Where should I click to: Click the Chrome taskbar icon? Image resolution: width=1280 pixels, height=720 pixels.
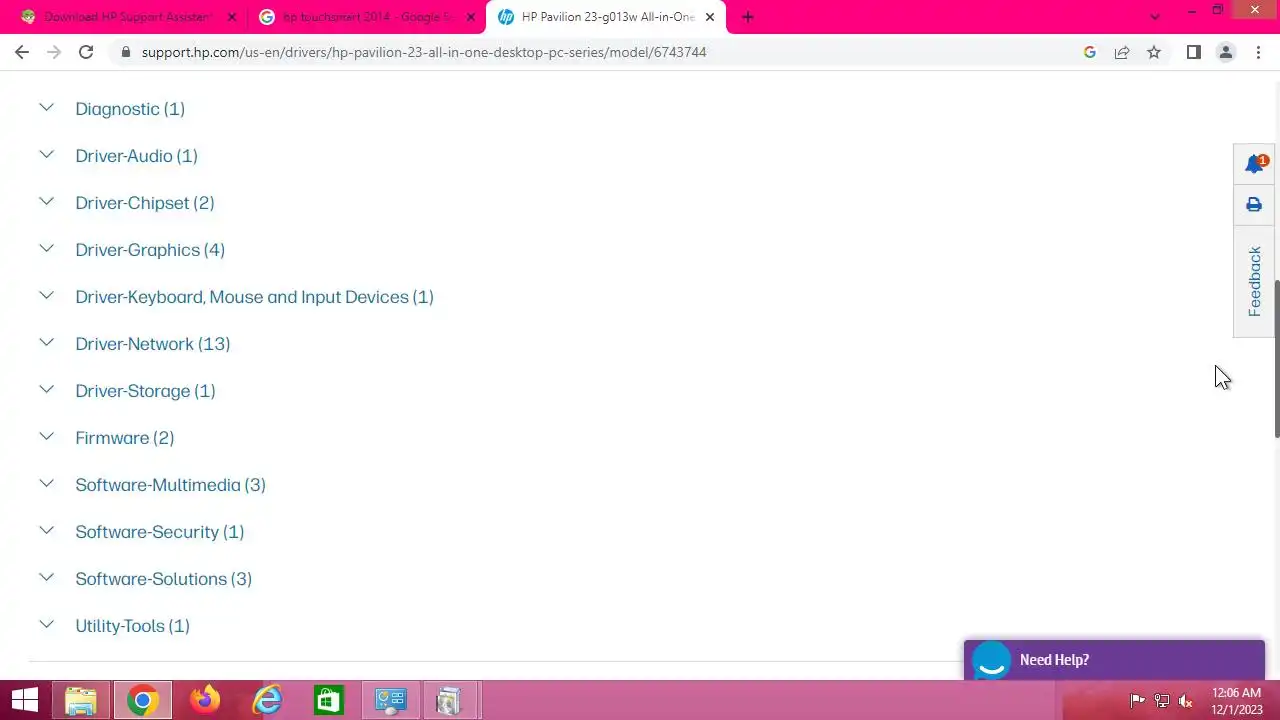143,700
